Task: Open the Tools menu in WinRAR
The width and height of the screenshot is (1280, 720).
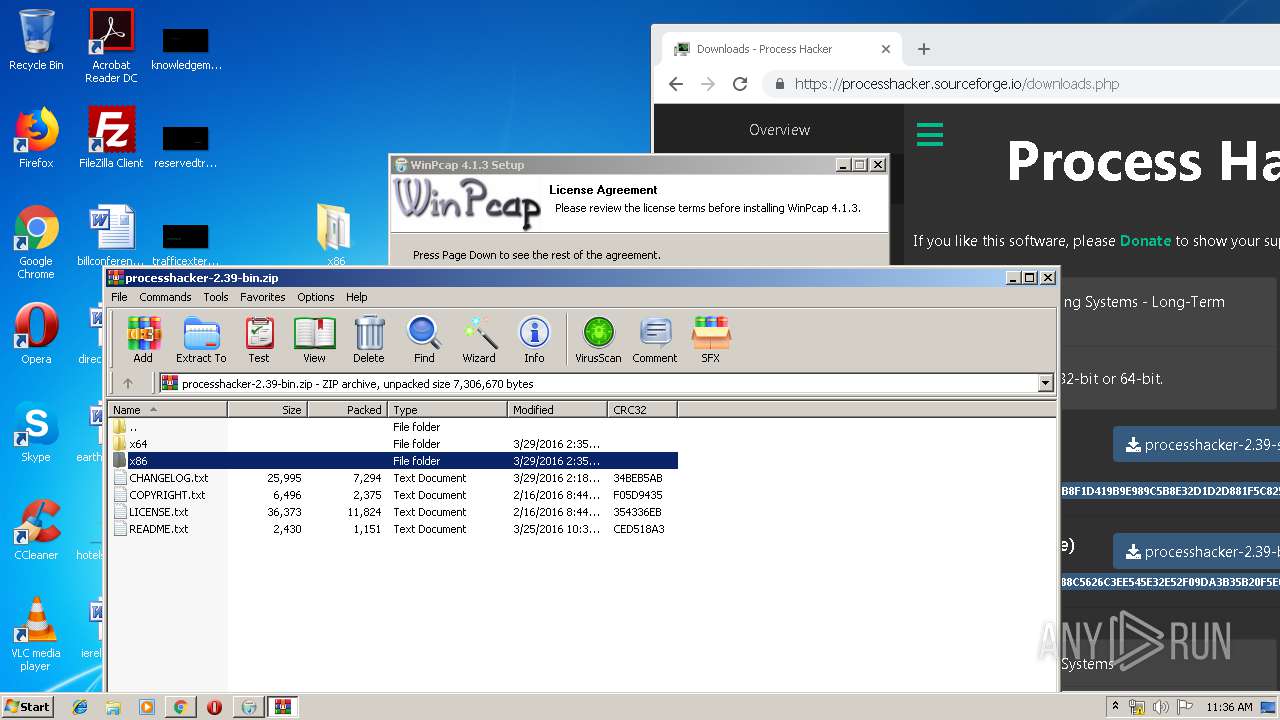Action: pos(216,297)
